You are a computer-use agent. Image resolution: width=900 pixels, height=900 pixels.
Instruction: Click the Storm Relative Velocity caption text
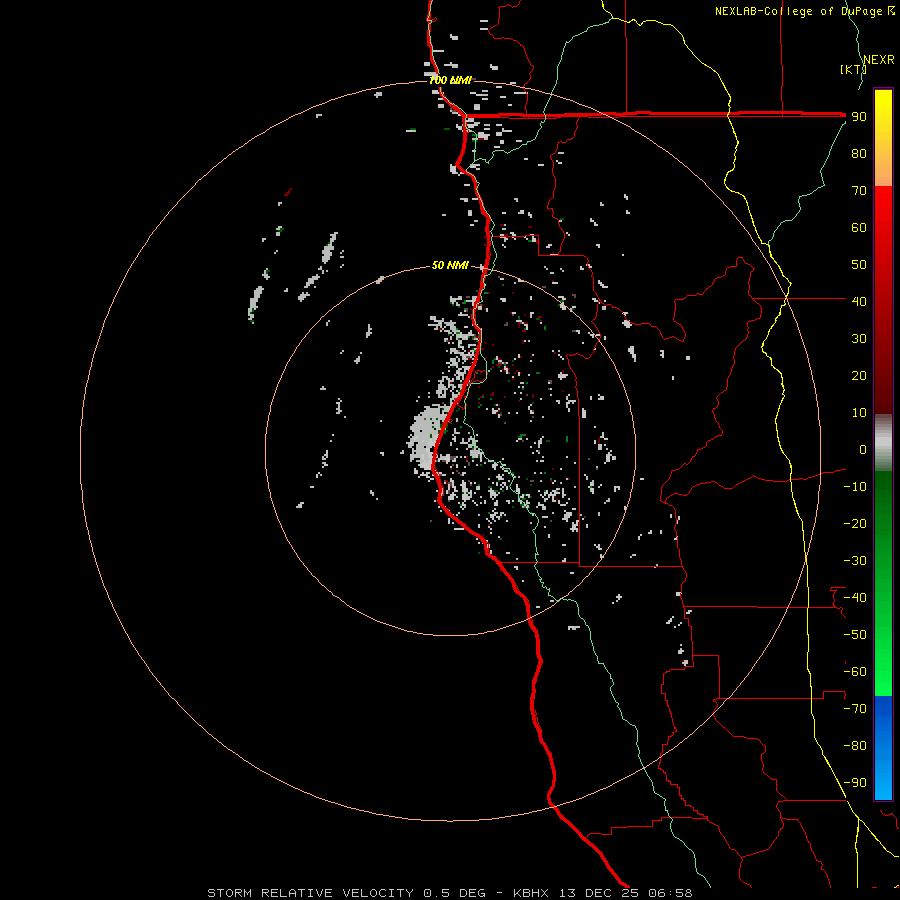[x=450, y=893]
